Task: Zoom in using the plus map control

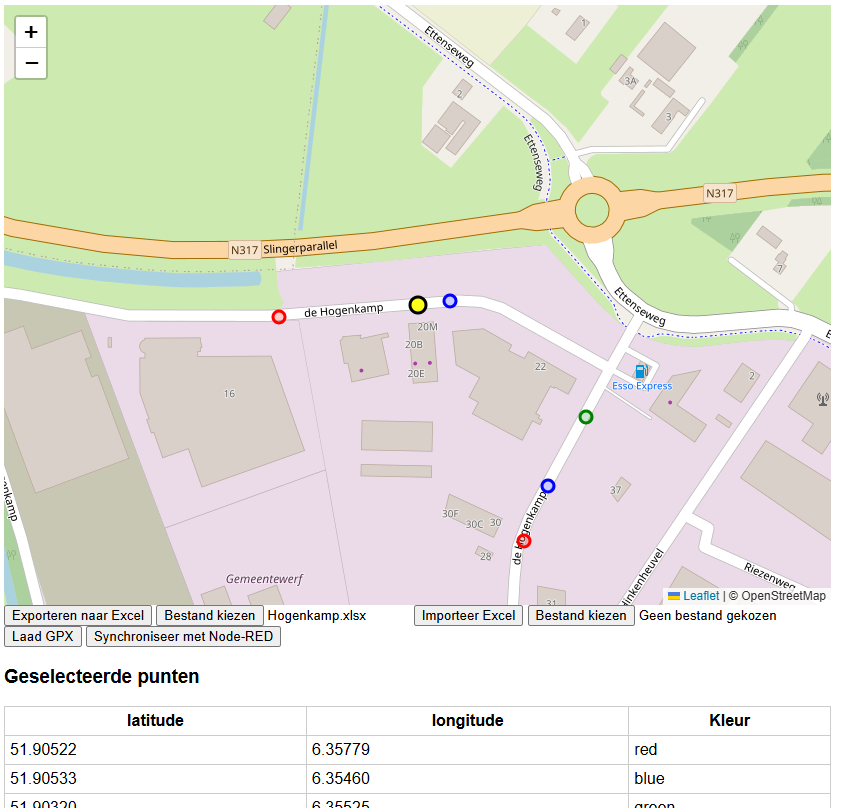Action: [30, 31]
